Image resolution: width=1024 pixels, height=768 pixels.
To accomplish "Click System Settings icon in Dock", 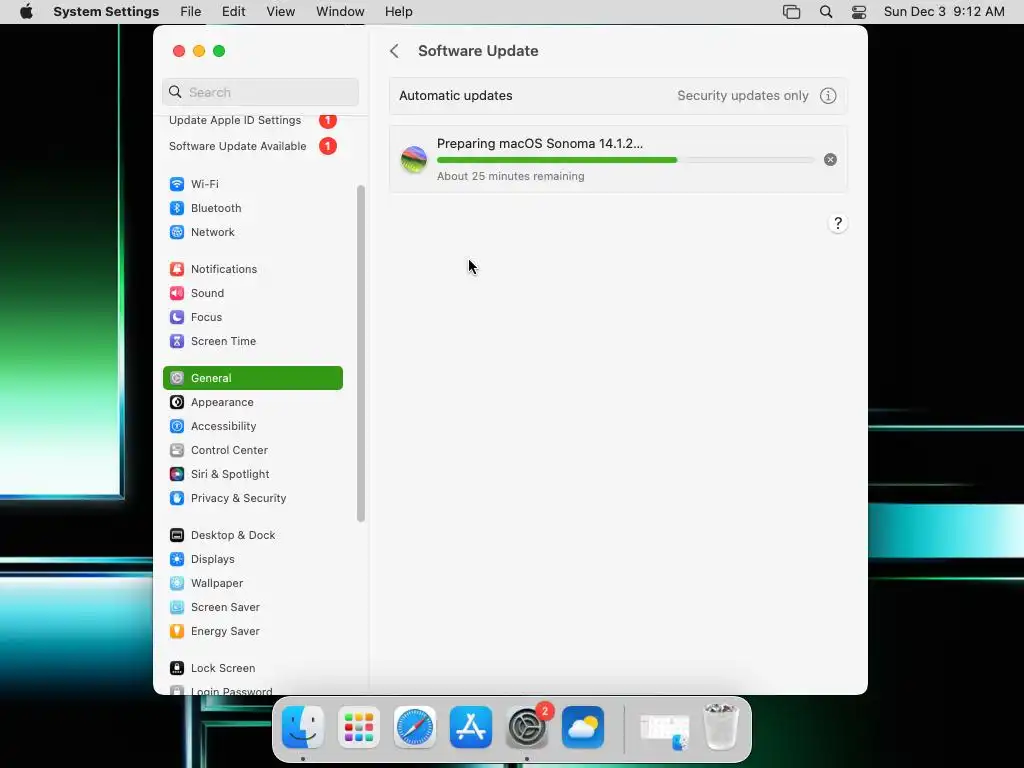I will (x=527, y=727).
